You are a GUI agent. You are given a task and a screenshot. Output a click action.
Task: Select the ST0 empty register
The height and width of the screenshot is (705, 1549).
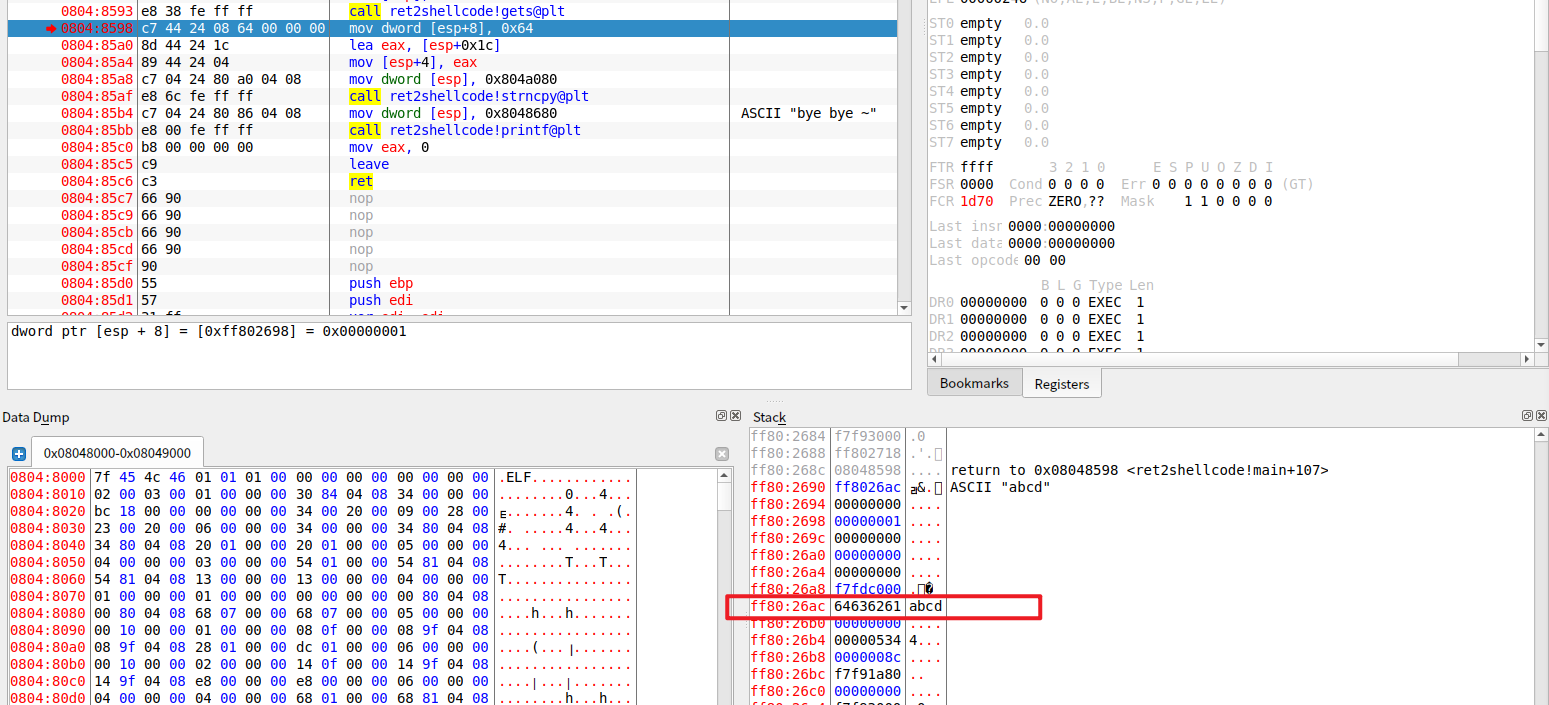(989, 23)
